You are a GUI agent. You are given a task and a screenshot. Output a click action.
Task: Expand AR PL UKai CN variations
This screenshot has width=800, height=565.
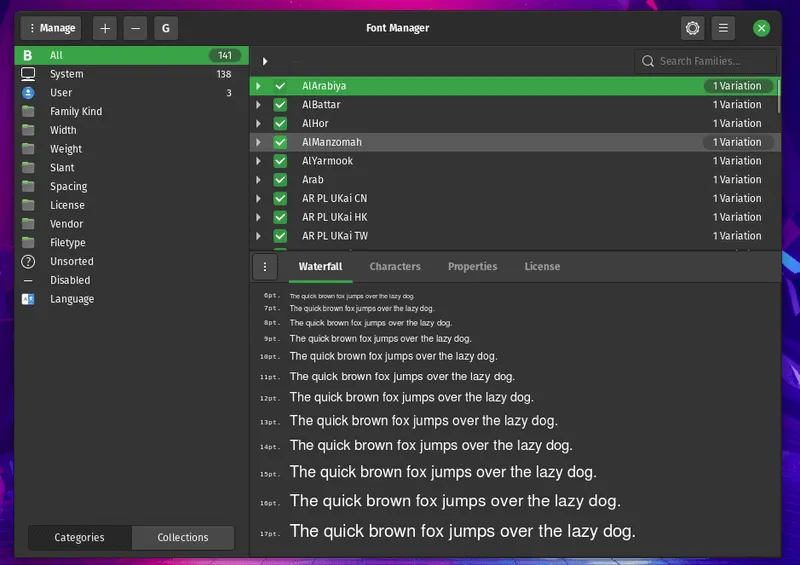(258, 199)
